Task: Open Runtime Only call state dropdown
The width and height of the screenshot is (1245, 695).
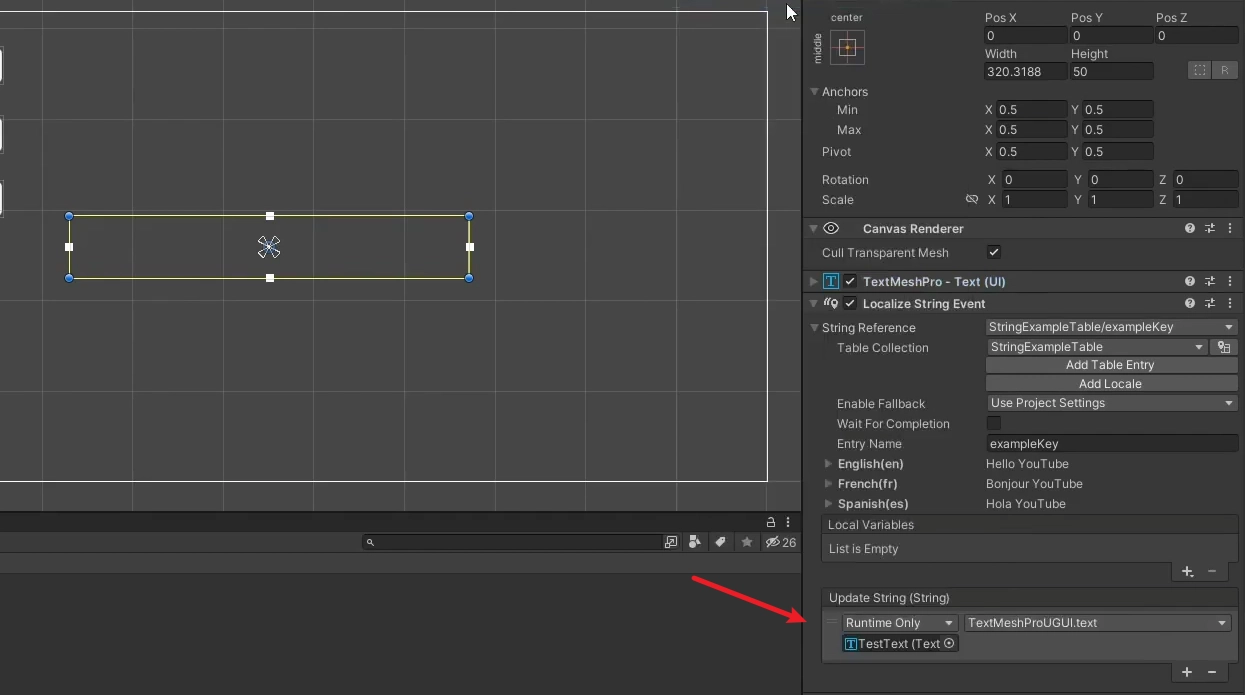Action: pyautogui.click(x=900, y=623)
